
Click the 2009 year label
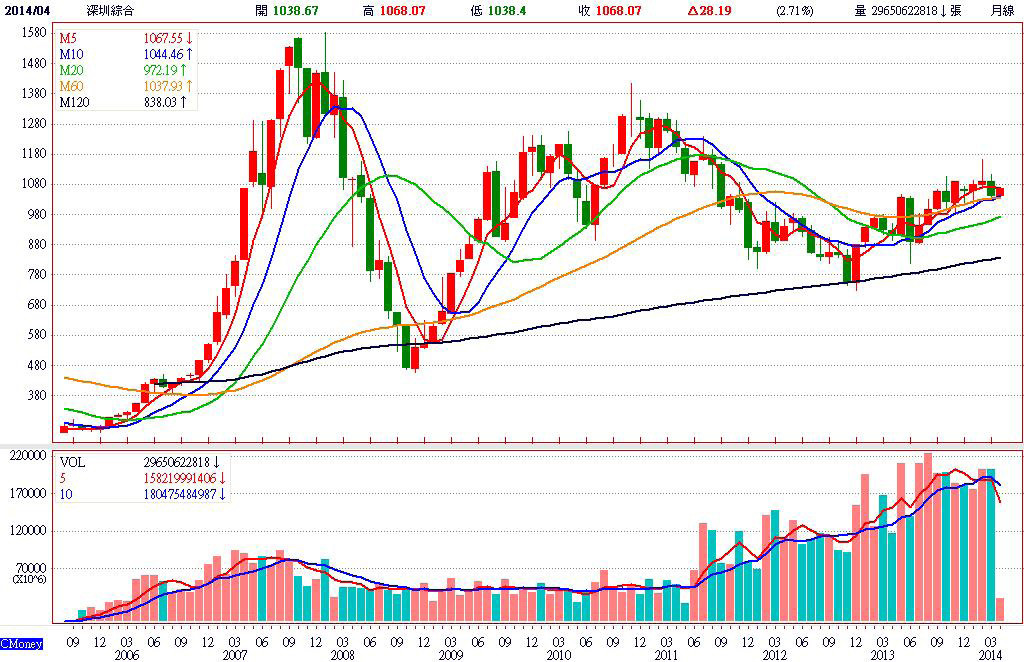pyautogui.click(x=451, y=655)
